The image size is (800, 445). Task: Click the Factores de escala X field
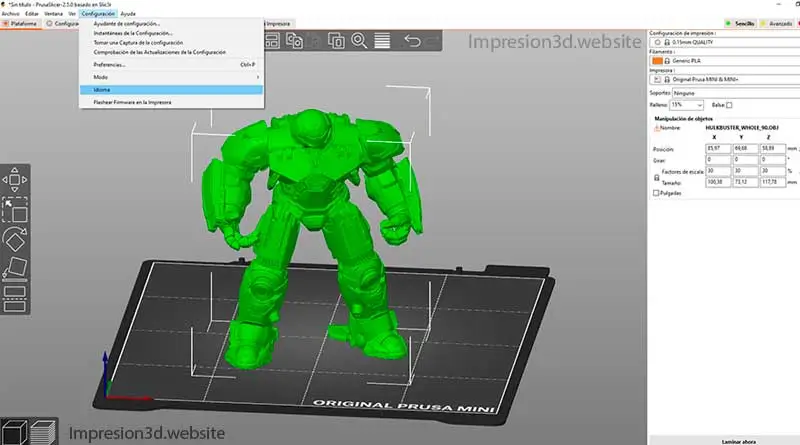tap(718, 171)
